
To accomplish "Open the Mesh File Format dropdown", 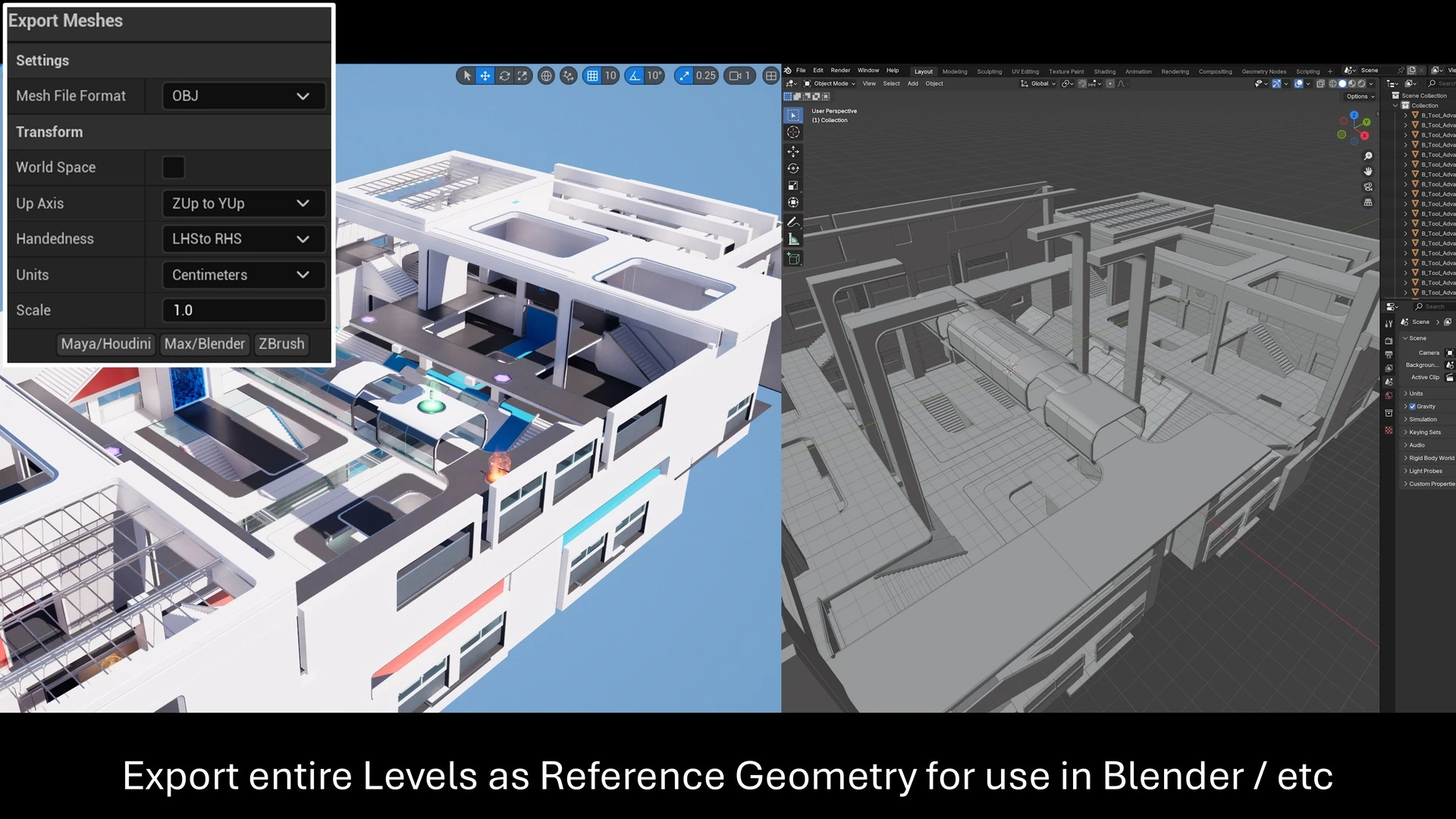I will pos(243,96).
